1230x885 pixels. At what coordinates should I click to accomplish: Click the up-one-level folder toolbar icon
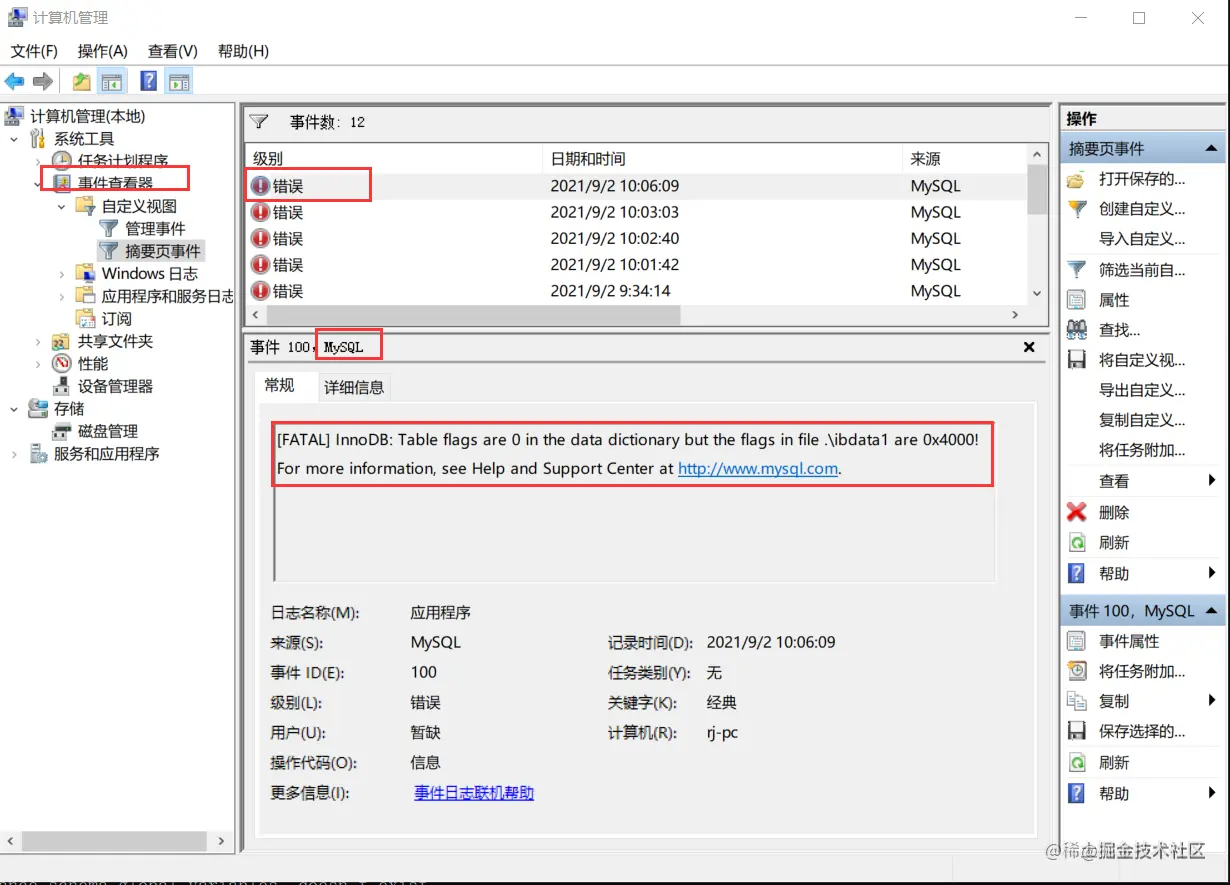coord(82,82)
